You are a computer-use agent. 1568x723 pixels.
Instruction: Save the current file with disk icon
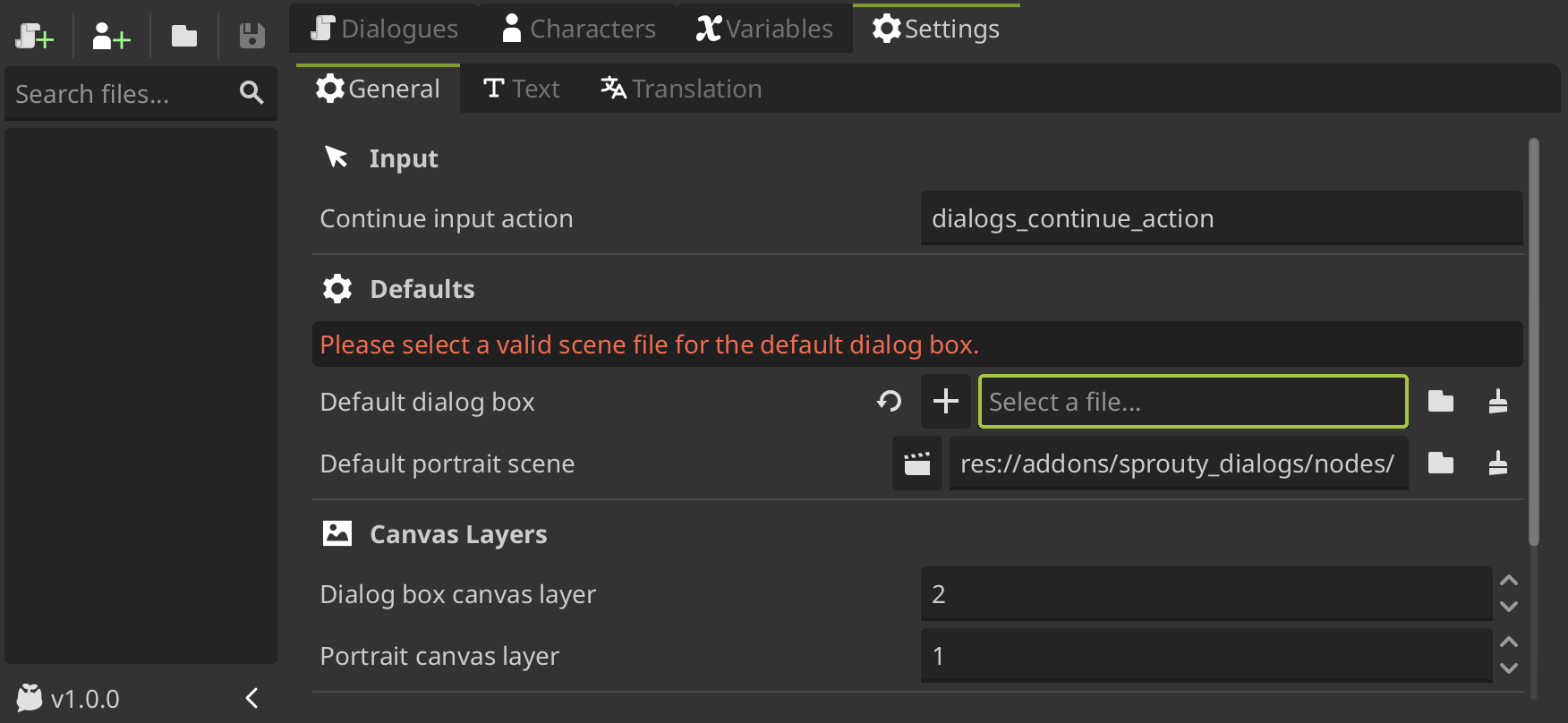tap(252, 36)
